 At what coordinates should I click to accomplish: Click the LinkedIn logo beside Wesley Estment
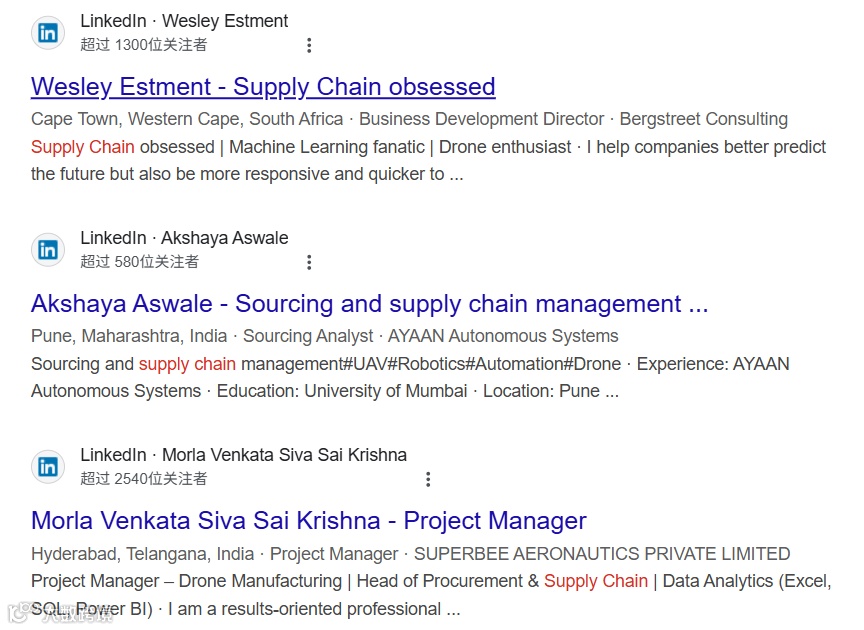pyautogui.click(x=47, y=33)
